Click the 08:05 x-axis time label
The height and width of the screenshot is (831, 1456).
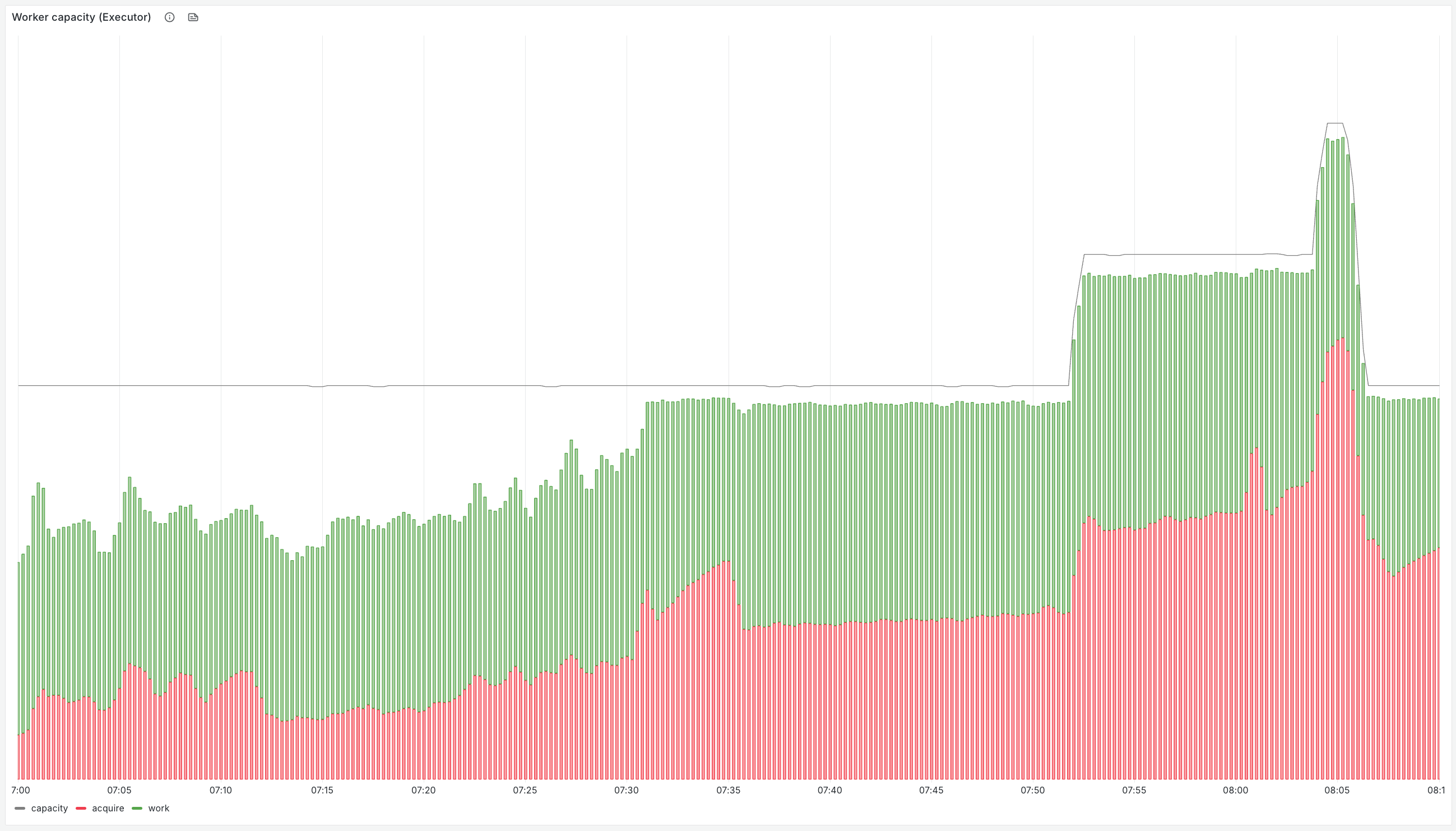1337,790
